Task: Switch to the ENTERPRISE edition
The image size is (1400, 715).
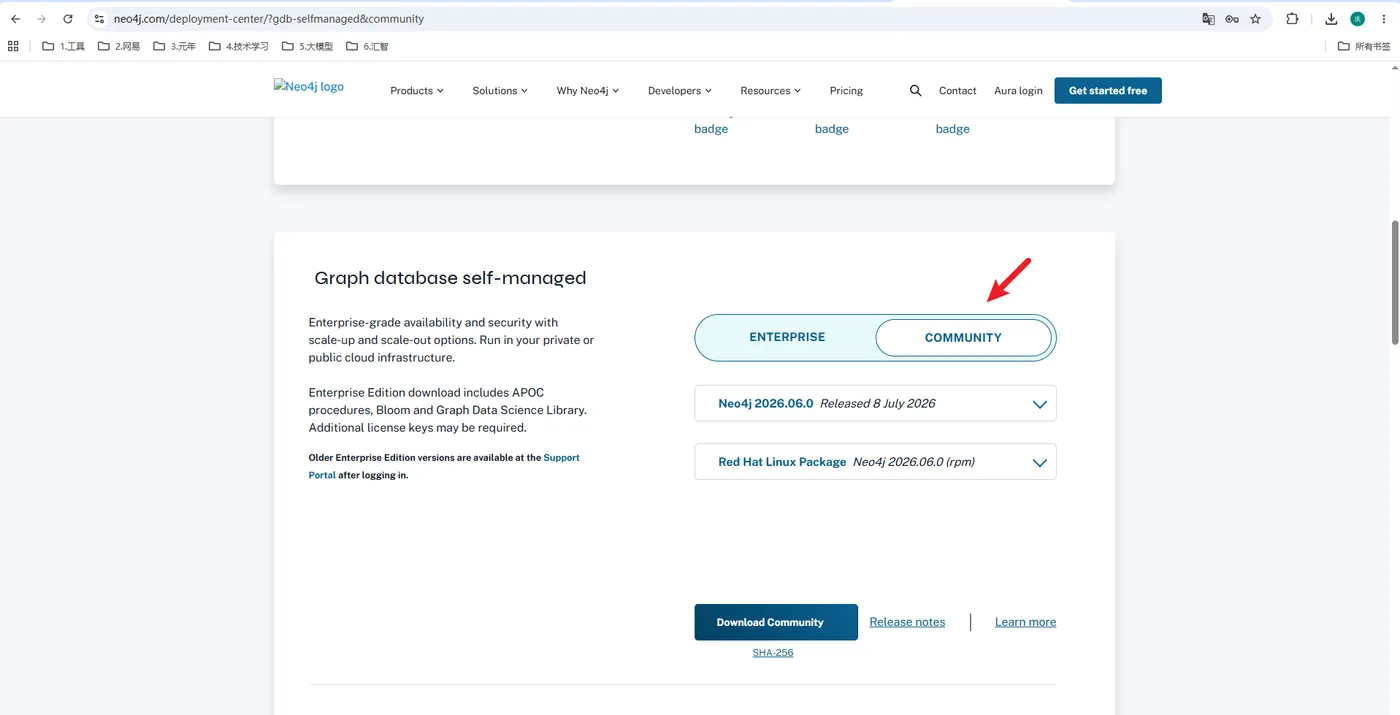Action: click(x=787, y=337)
